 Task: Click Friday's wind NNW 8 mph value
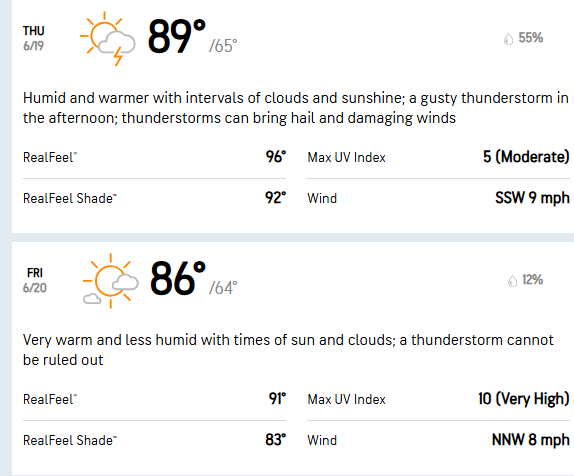[531, 440]
